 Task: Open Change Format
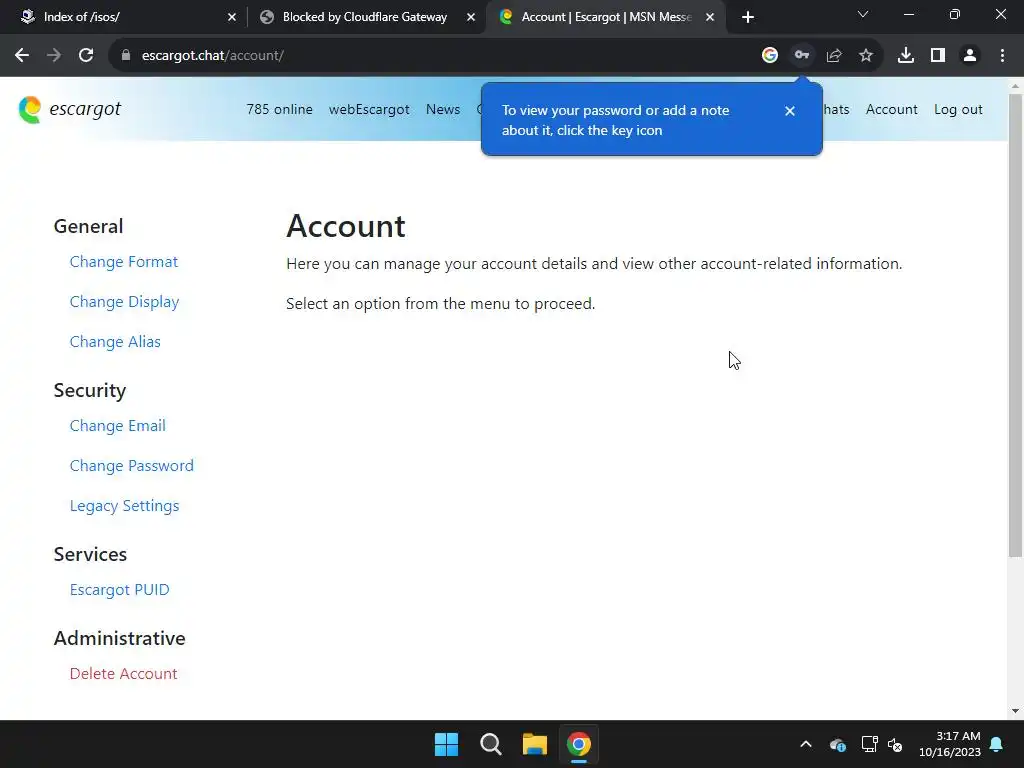[123, 261]
